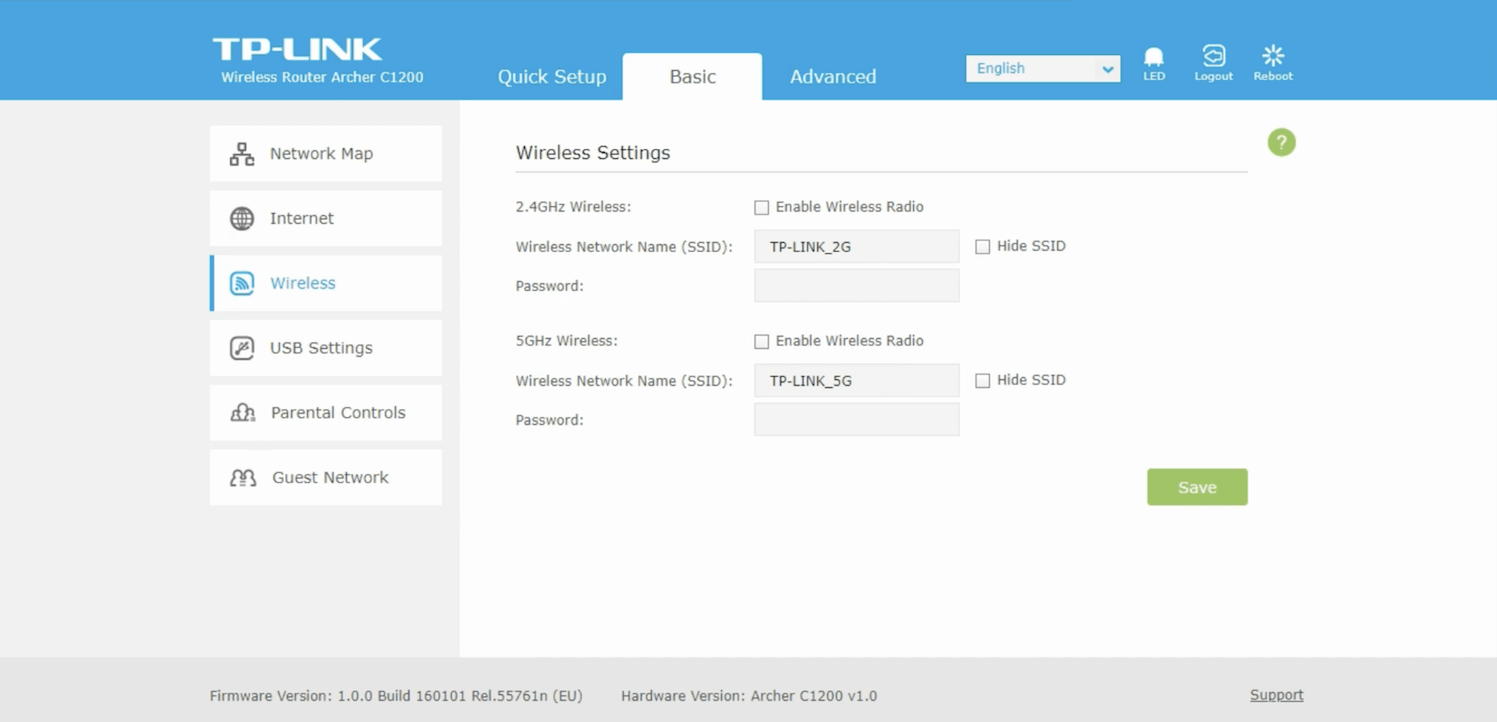The image size is (1497, 722).
Task: Open USB Settings via its icon
Action: pyautogui.click(x=242, y=348)
